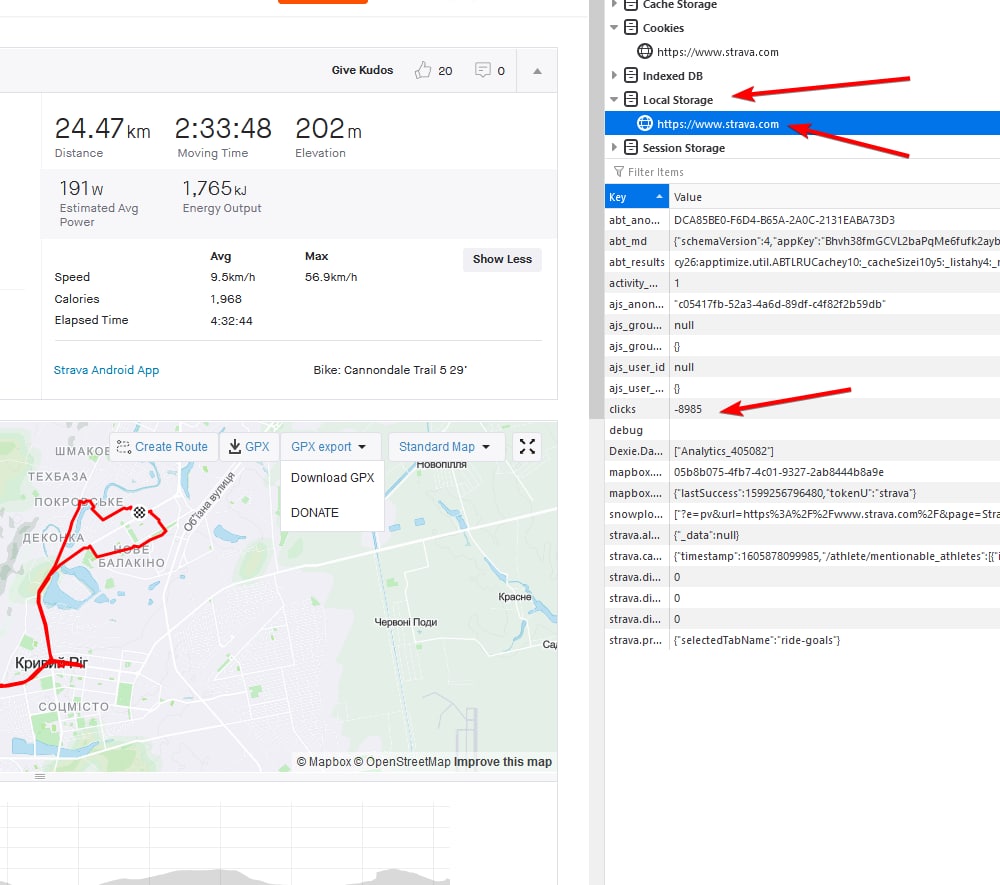
Task: Select strava.com under Local Storage
Action: pos(717,124)
